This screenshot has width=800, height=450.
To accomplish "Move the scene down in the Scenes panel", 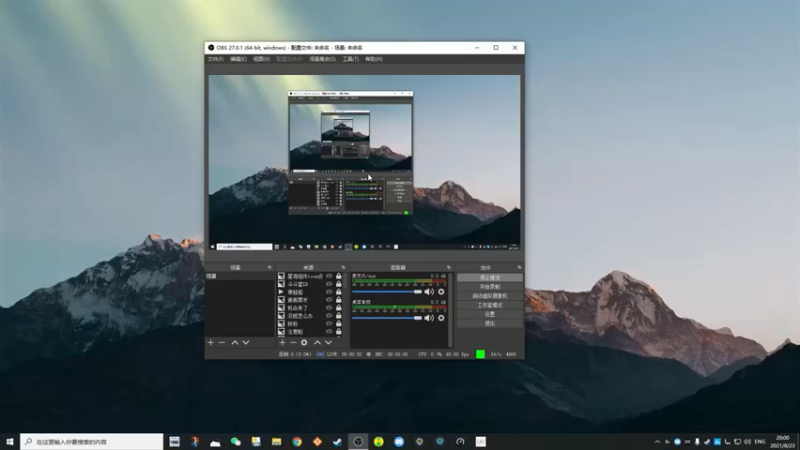I will click(x=246, y=342).
